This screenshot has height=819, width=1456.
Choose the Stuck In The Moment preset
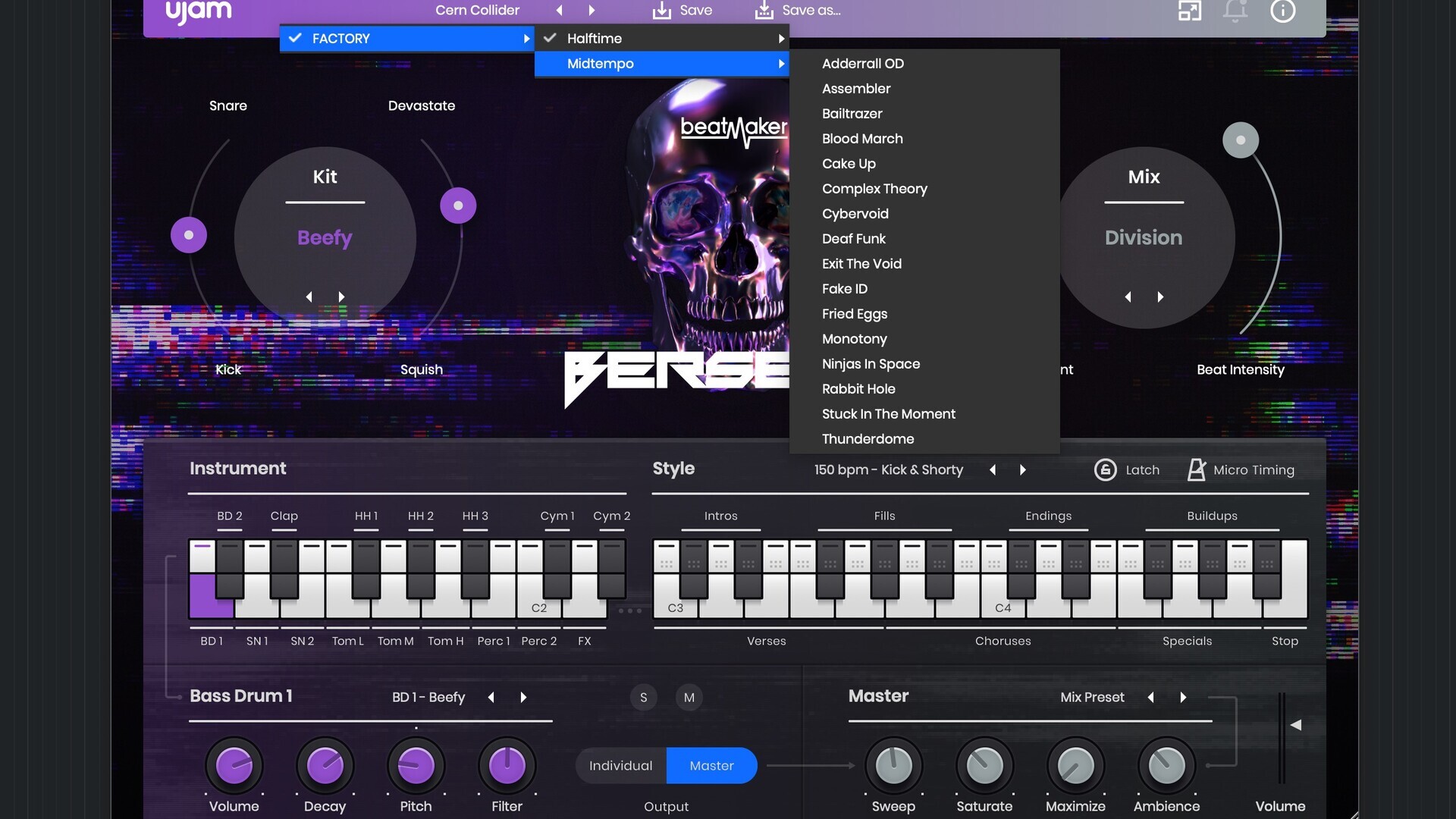[924, 414]
